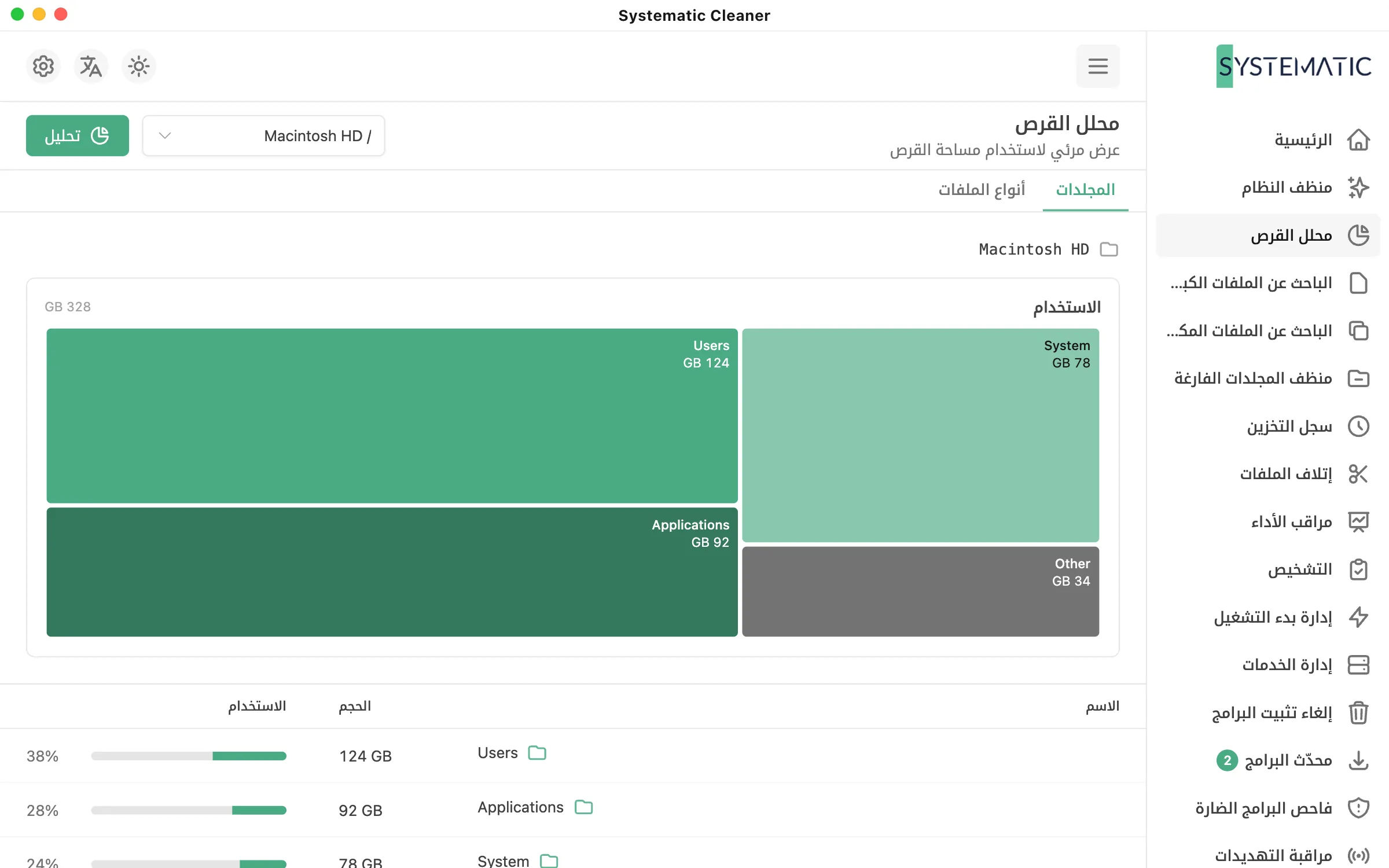
Task: Switch to the أنواع الملفات tab
Action: 982,190
